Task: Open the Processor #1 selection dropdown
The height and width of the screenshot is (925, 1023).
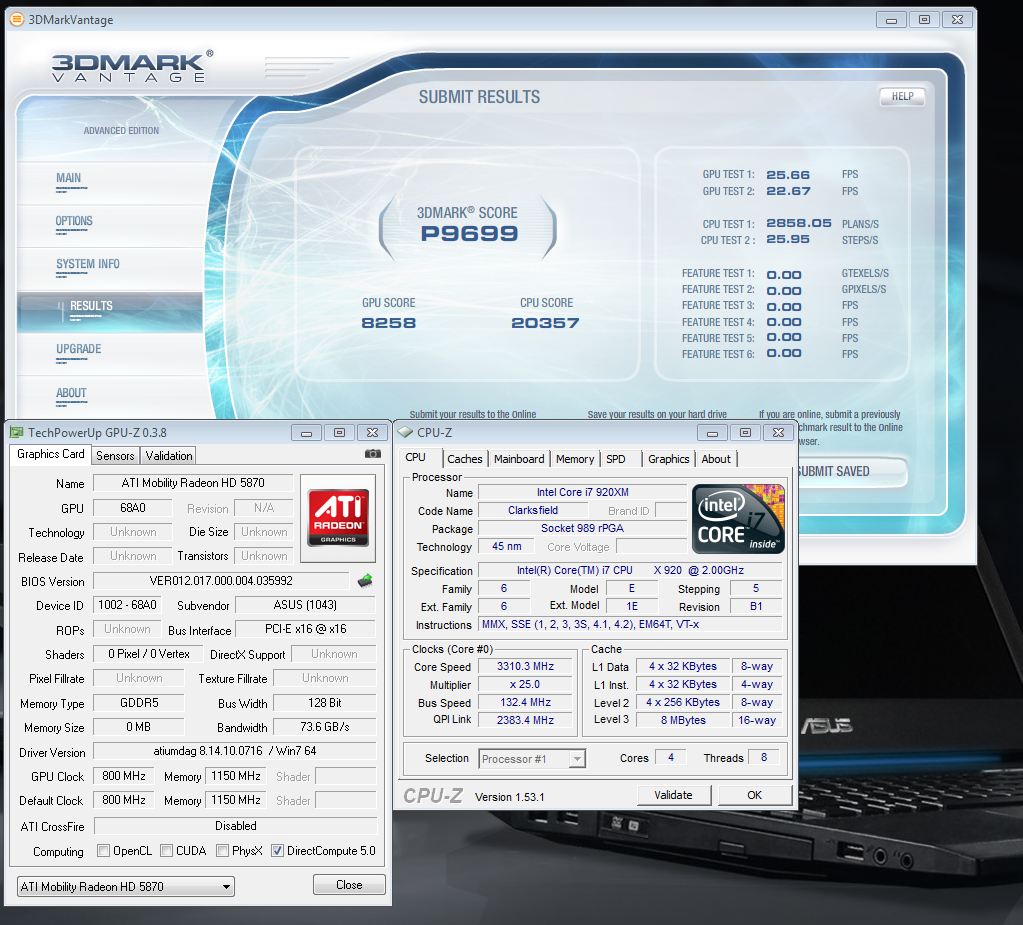Action: click(x=532, y=759)
